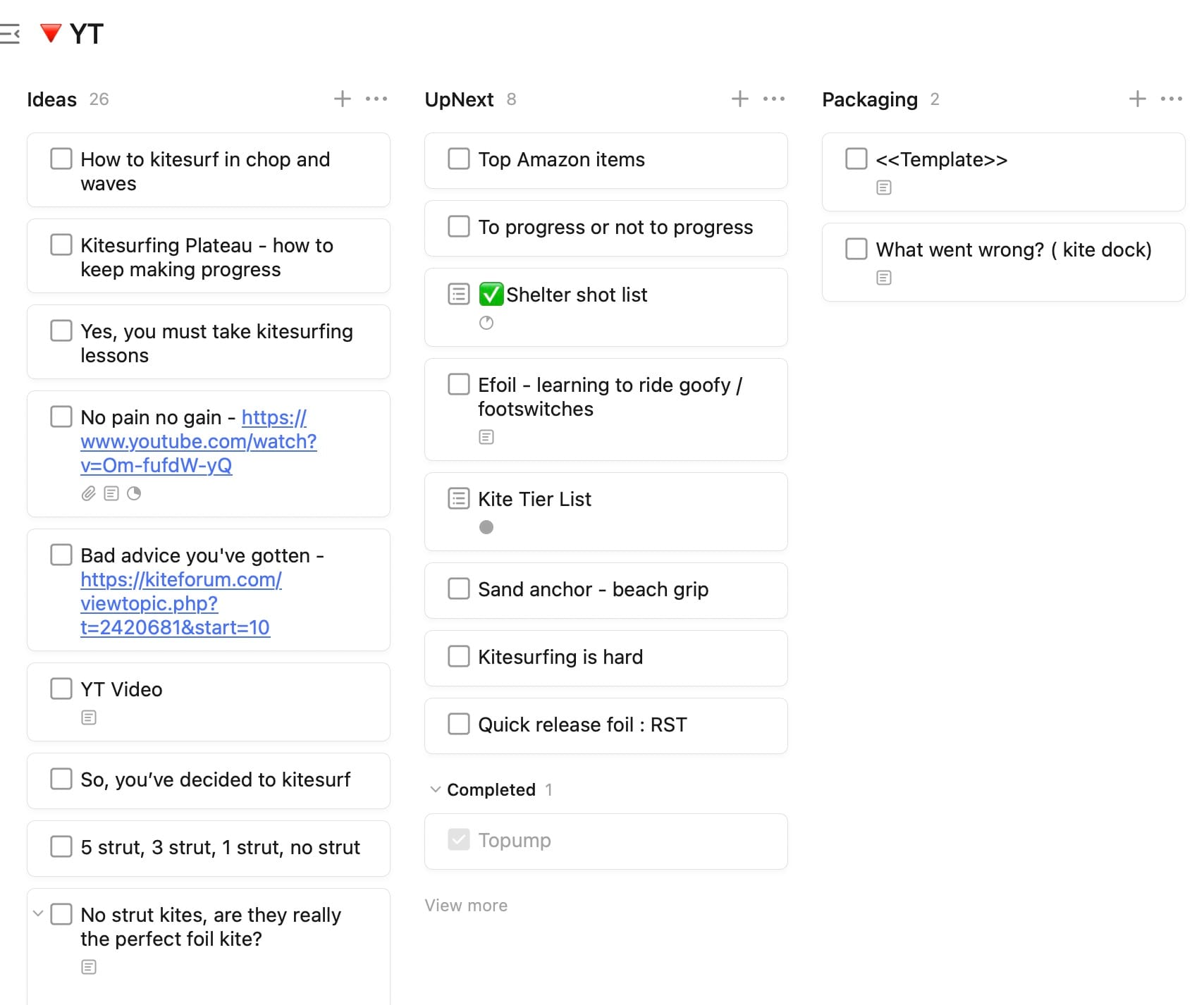Open the Sand anchor - beach grip card
The width and height of the screenshot is (1204, 1005).
click(x=593, y=589)
